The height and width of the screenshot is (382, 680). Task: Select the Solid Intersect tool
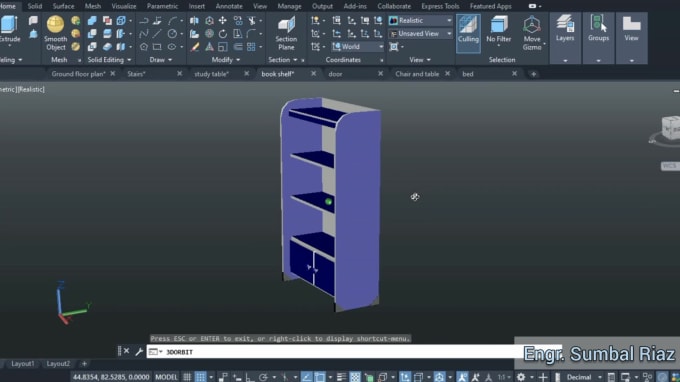pos(92,47)
